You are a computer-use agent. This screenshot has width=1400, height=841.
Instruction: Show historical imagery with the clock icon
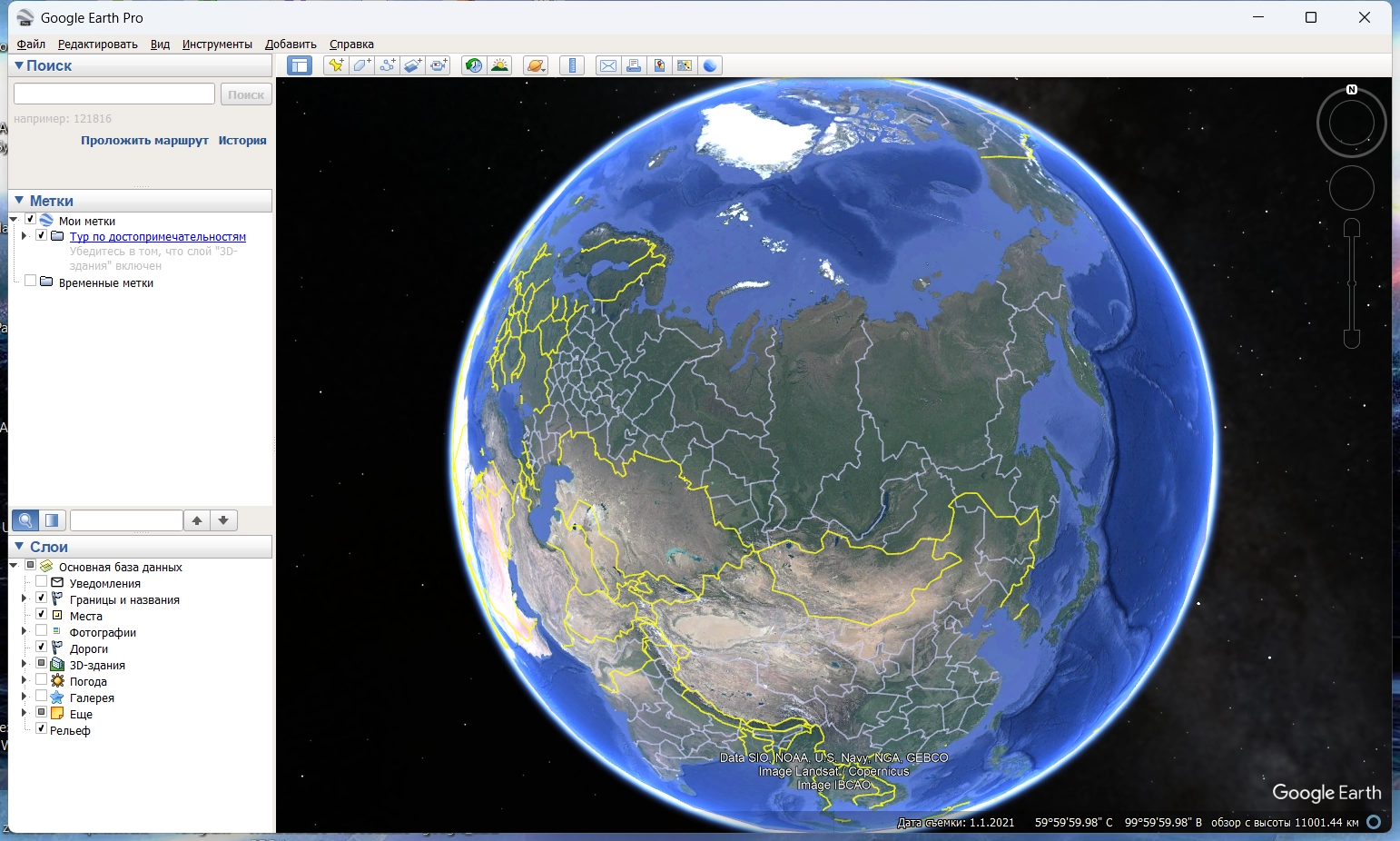pos(474,65)
